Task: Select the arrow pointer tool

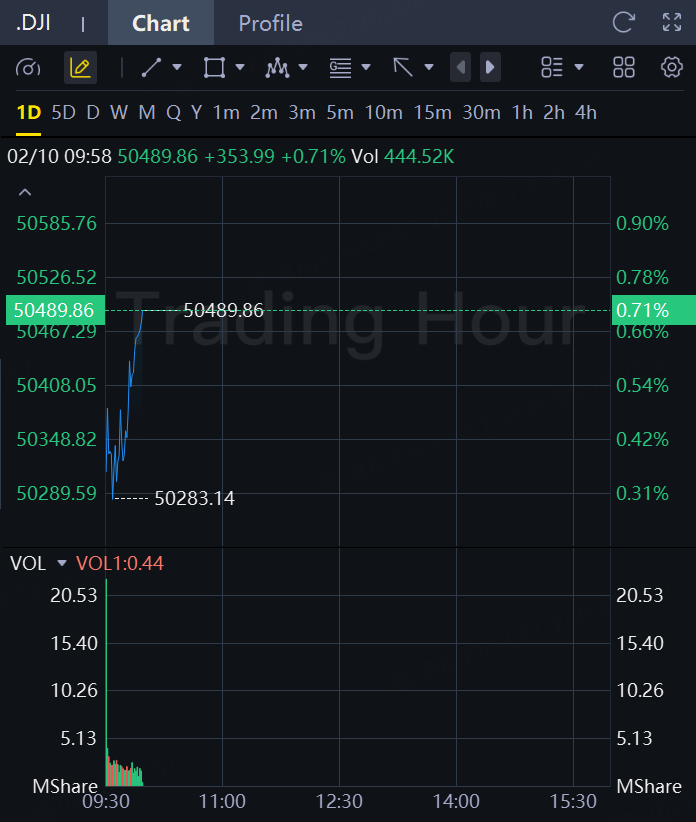Action: click(x=403, y=68)
